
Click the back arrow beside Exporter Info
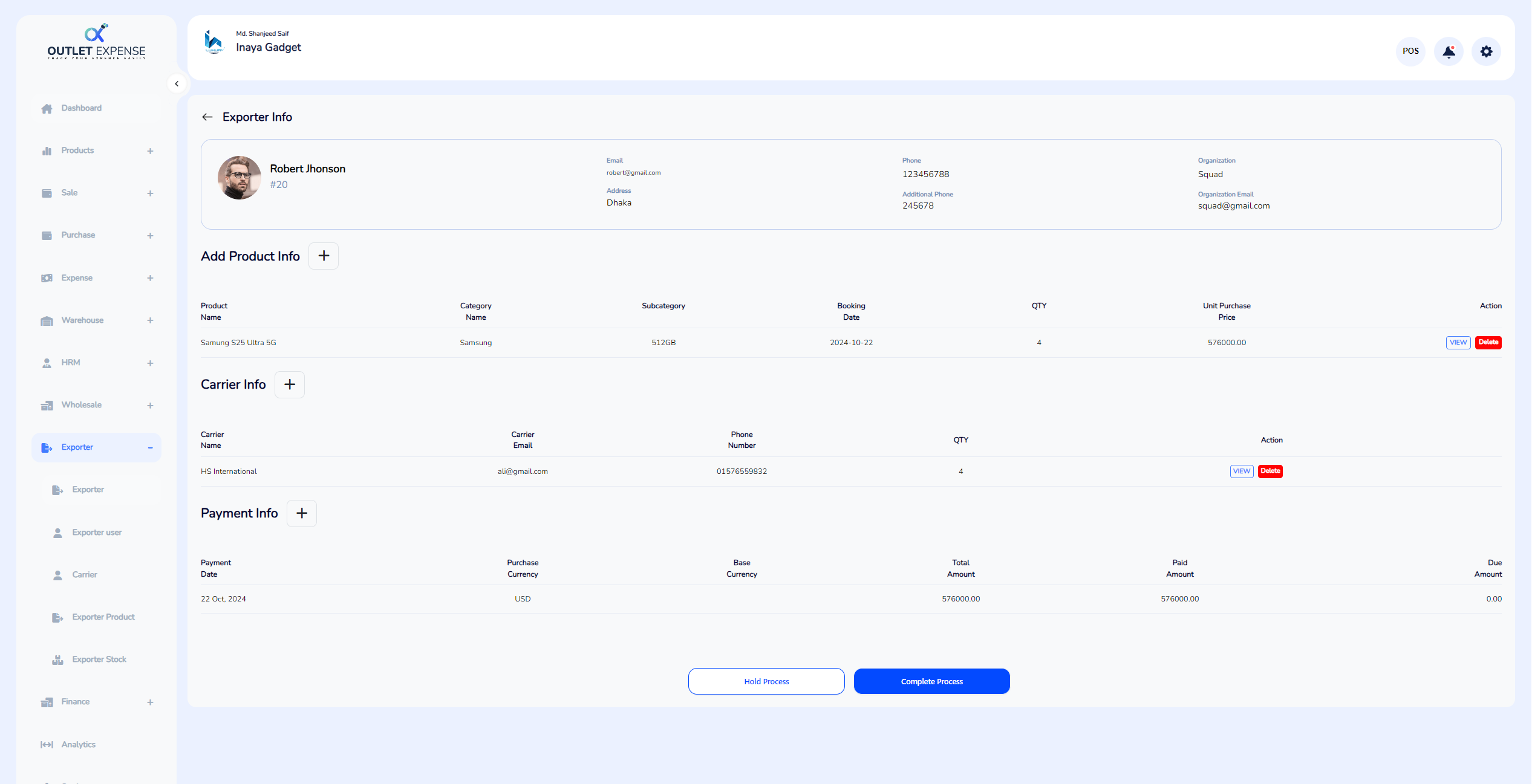coord(207,117)
